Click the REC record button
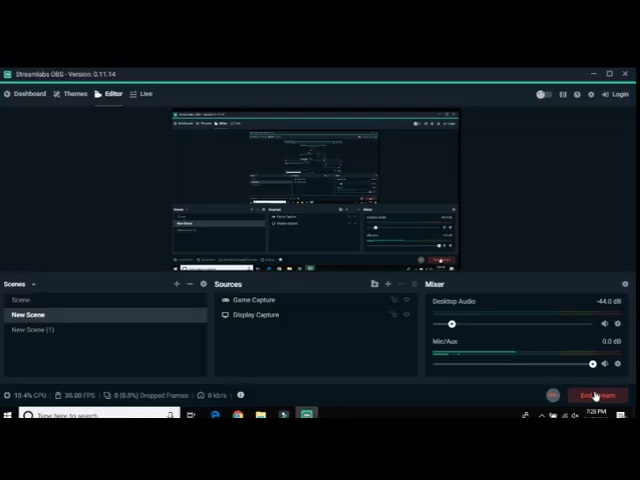 553,395
